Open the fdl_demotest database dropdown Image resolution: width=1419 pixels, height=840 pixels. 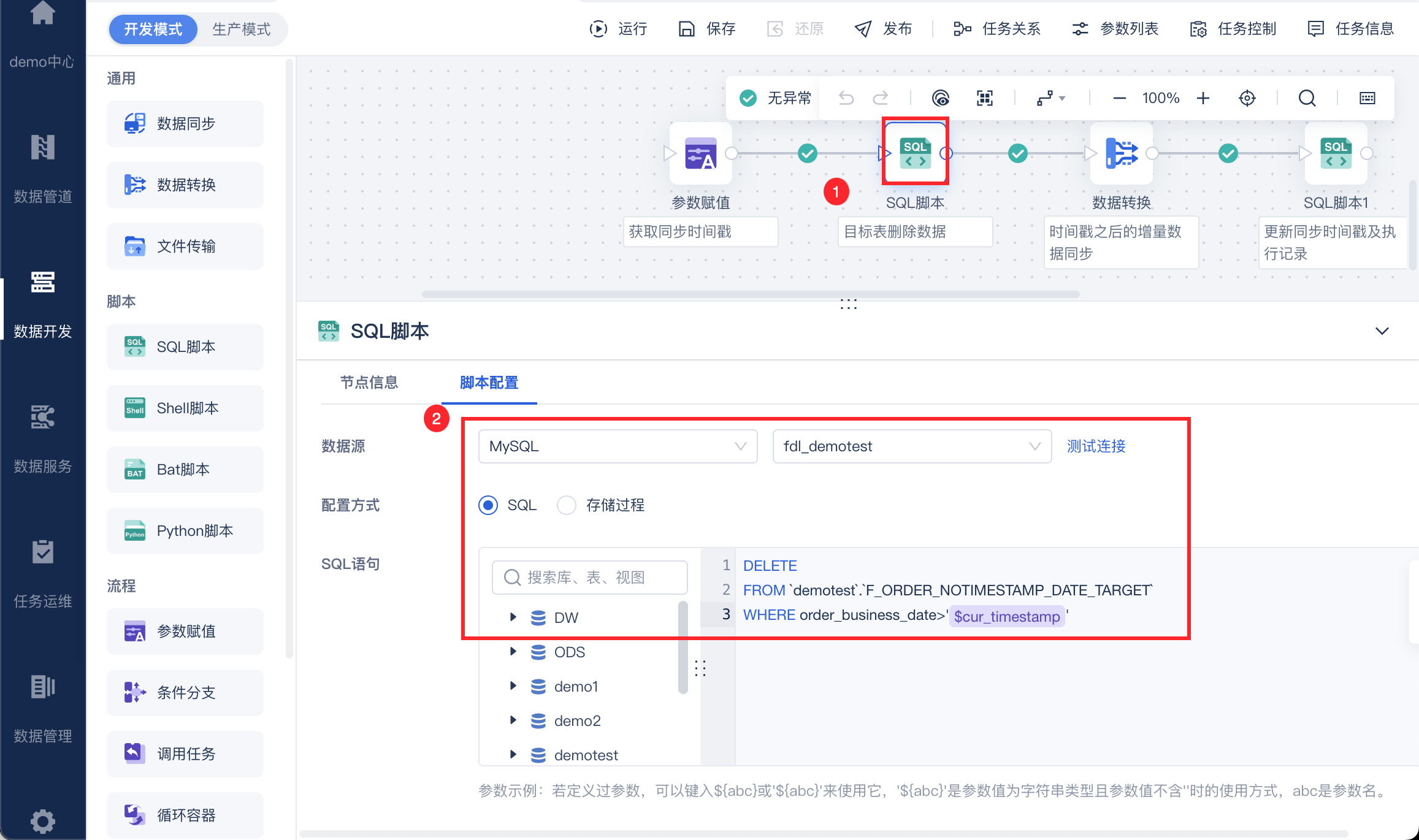[911, 446]
